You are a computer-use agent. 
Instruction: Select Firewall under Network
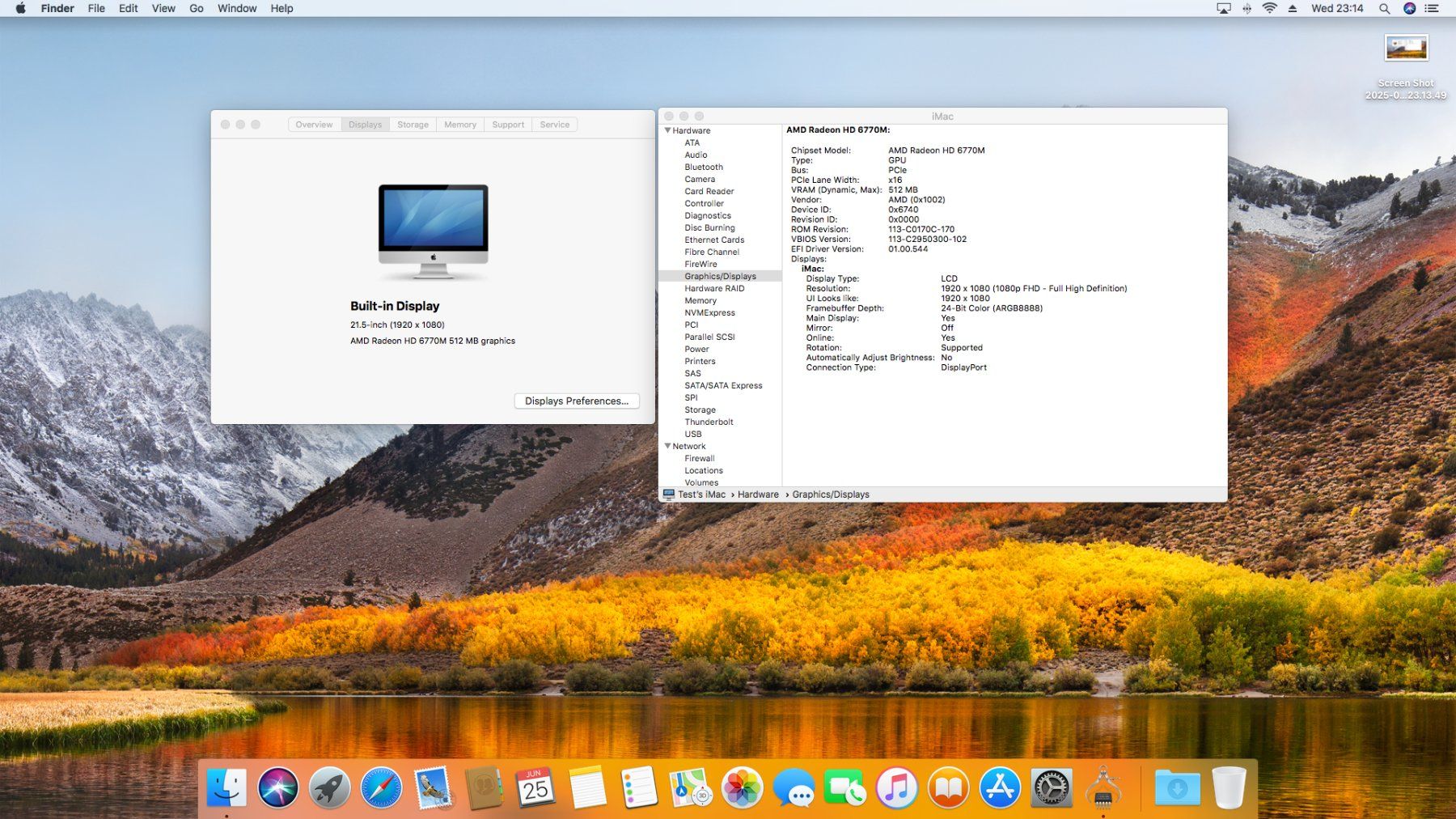coord(700,458)
